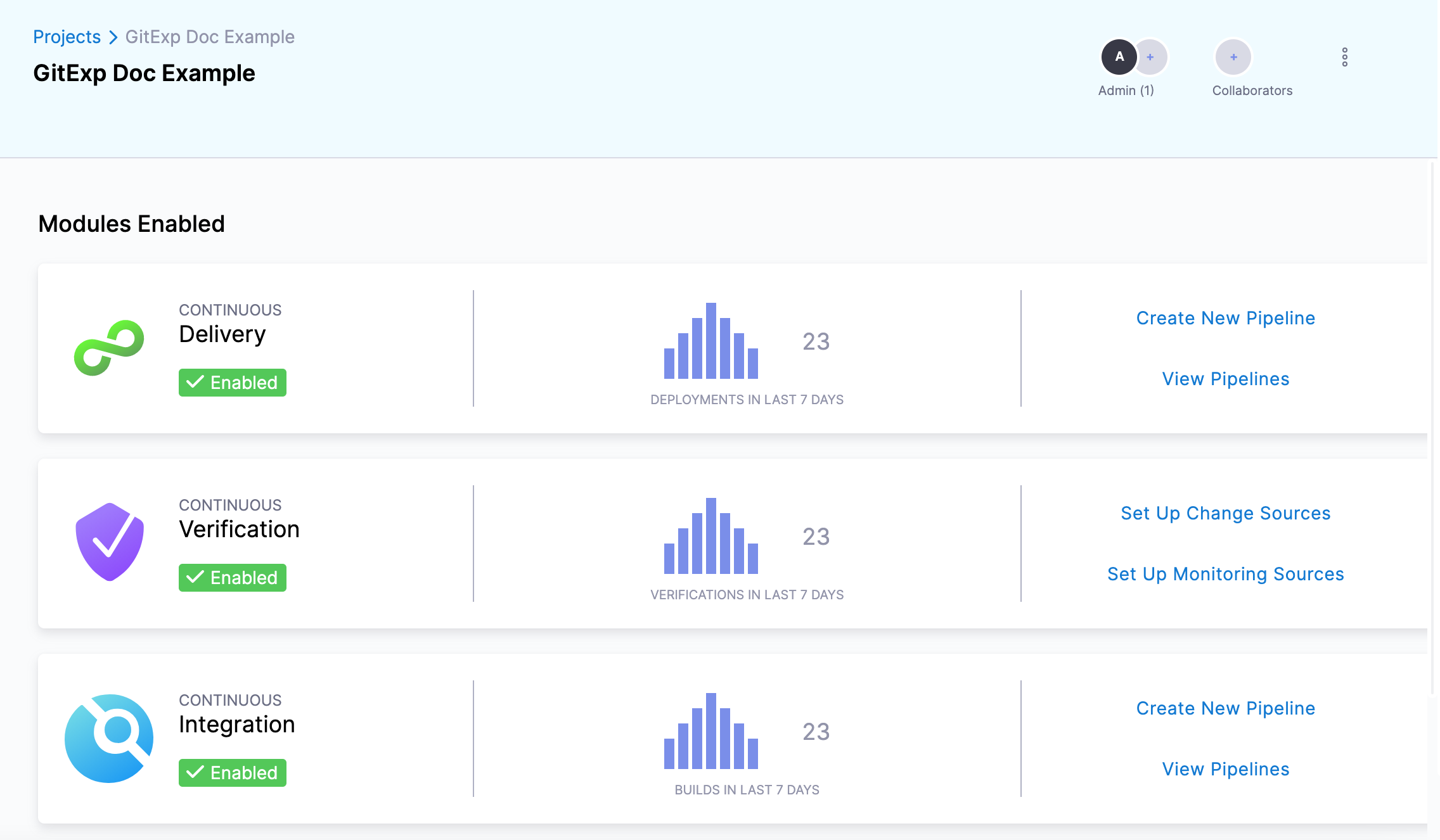
Task: Click the 23 count beside verifications chart
Action: (816, 537)
